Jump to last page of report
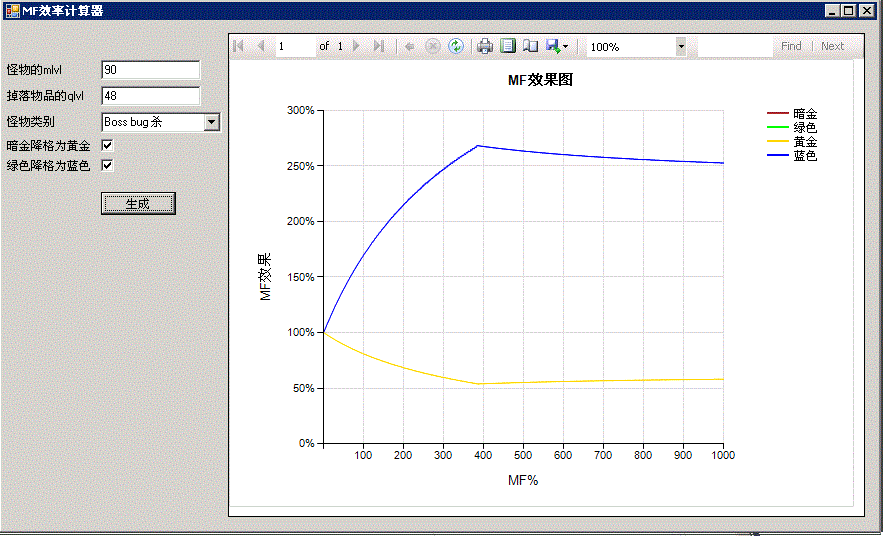This screenshot has height=536, width=883. tap(378, 46)
